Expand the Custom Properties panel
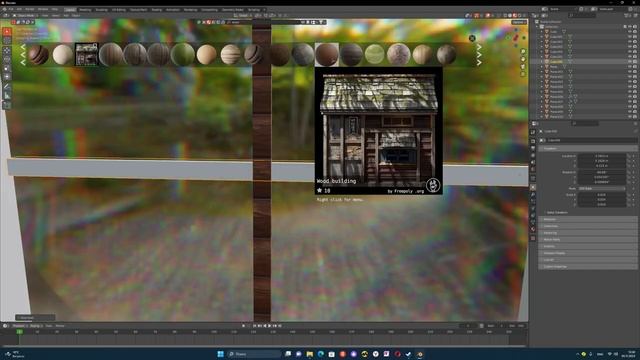 click(588, 267)
